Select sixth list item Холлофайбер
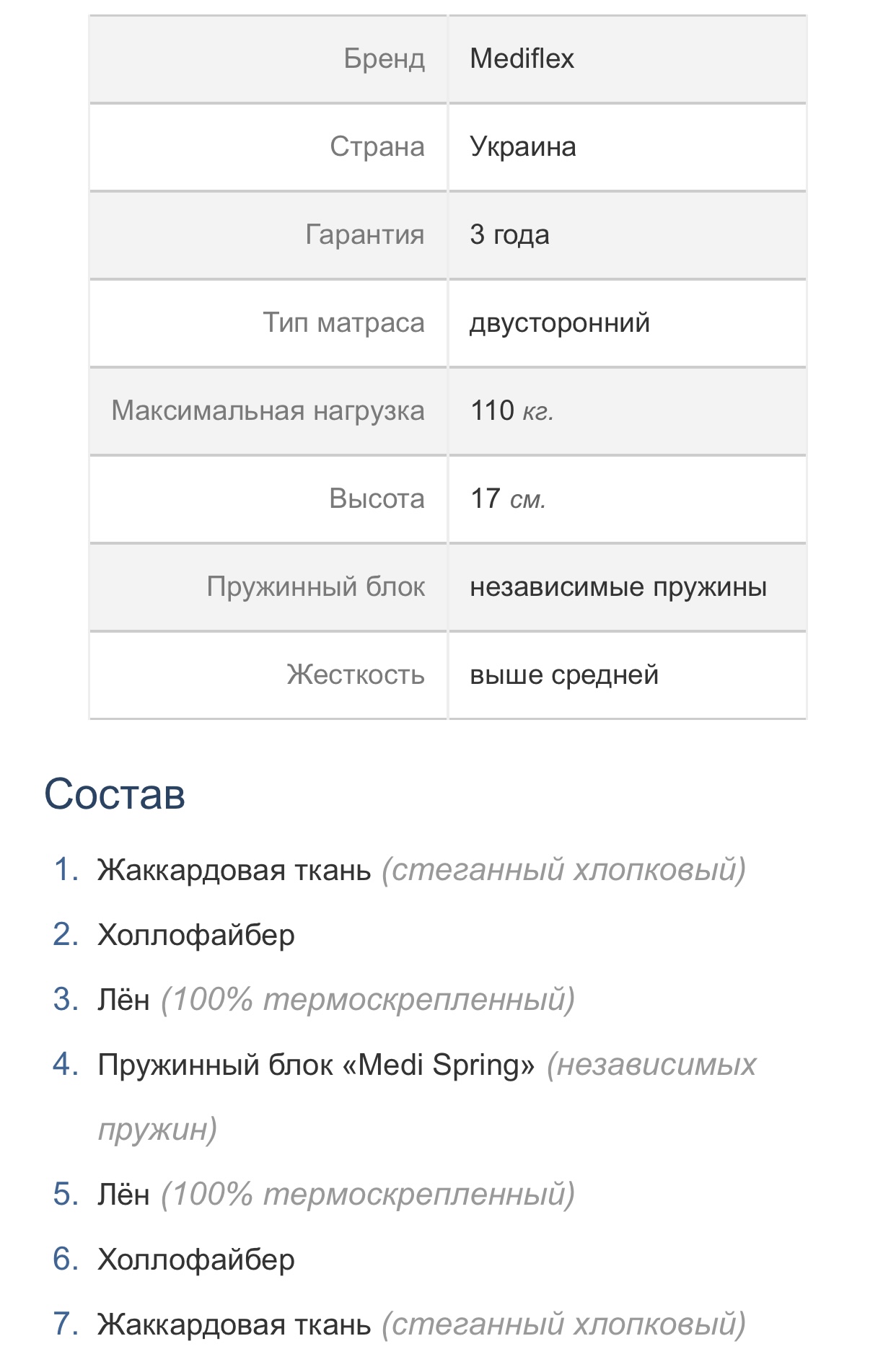The image size is (896, 1349). (196, 1260)
